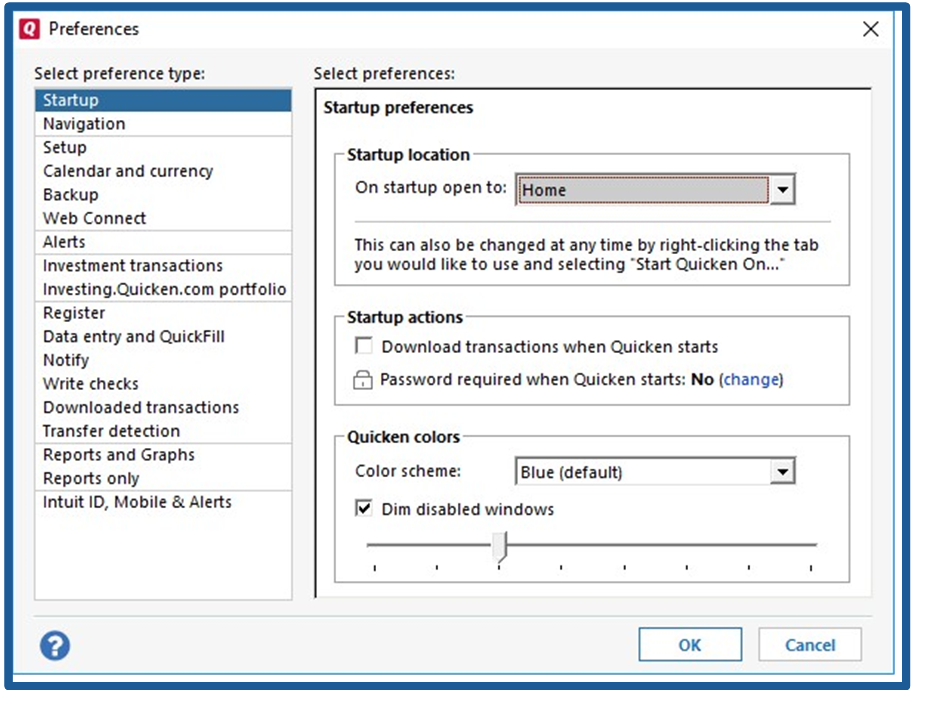Viewport: 926px width, 706px height.
Task: Close the Preferences dialog with X
Action: (x=870, y=29)
